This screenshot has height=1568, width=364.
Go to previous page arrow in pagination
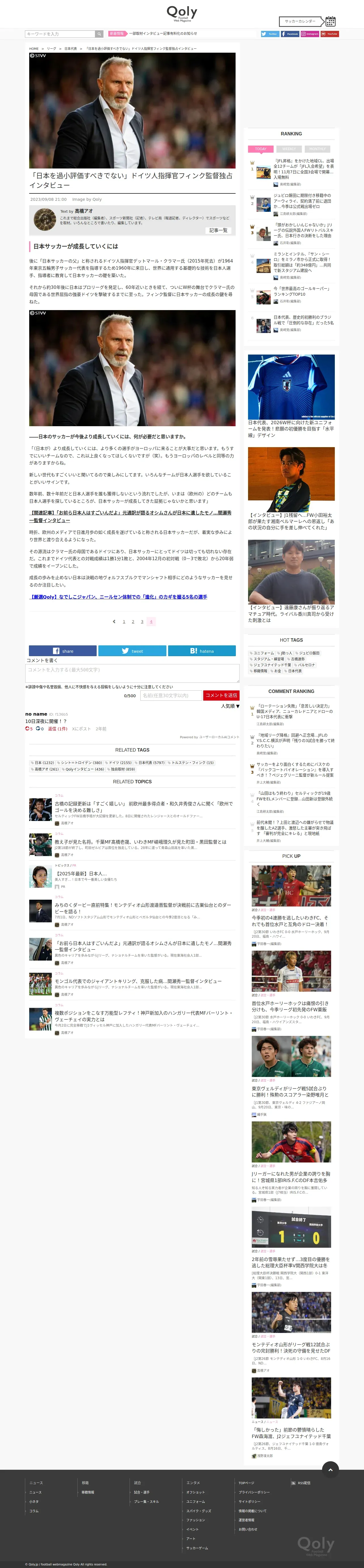(114, 622)
